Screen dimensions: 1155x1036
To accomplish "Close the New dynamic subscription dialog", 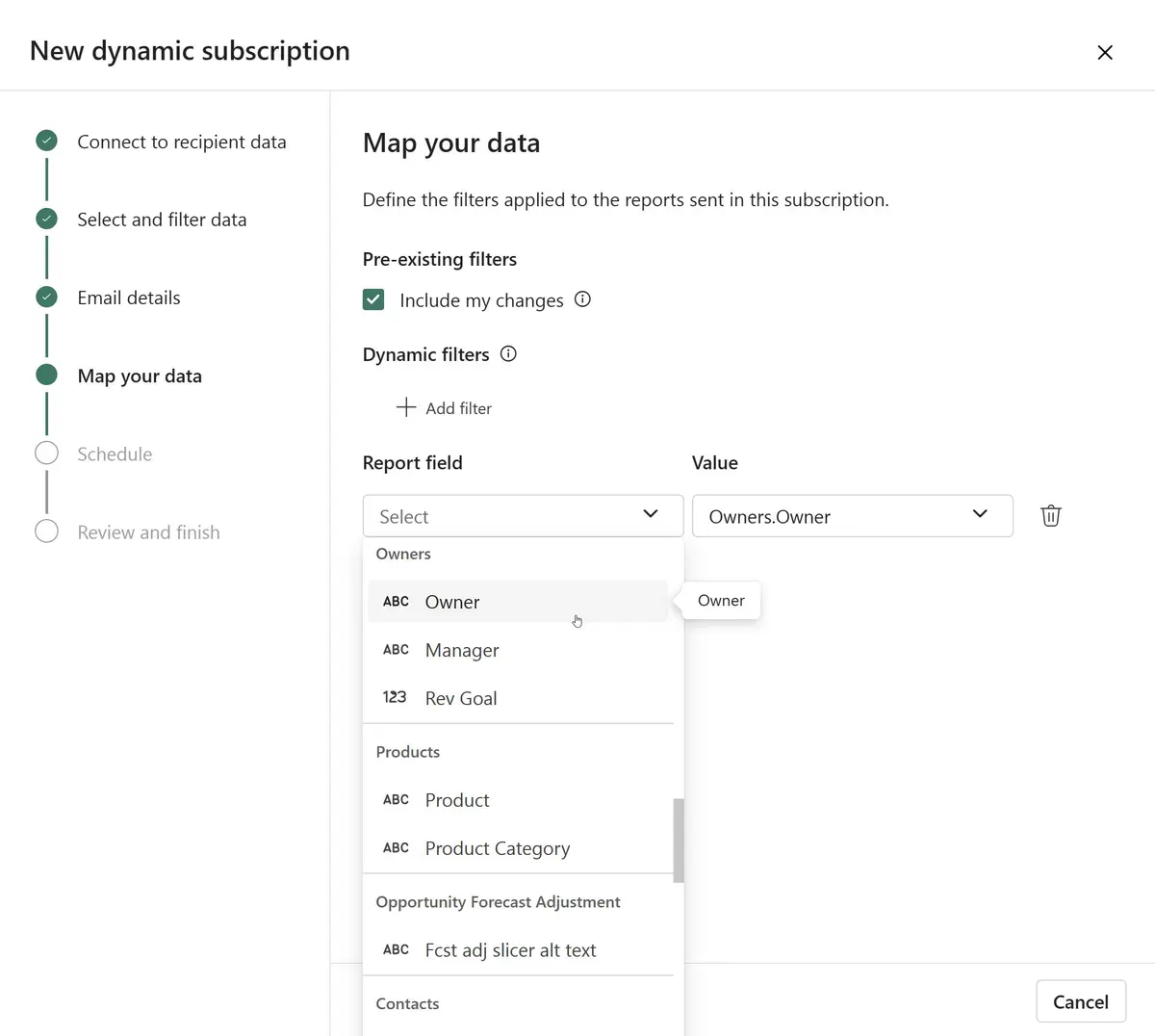I will click(1105, 53).
